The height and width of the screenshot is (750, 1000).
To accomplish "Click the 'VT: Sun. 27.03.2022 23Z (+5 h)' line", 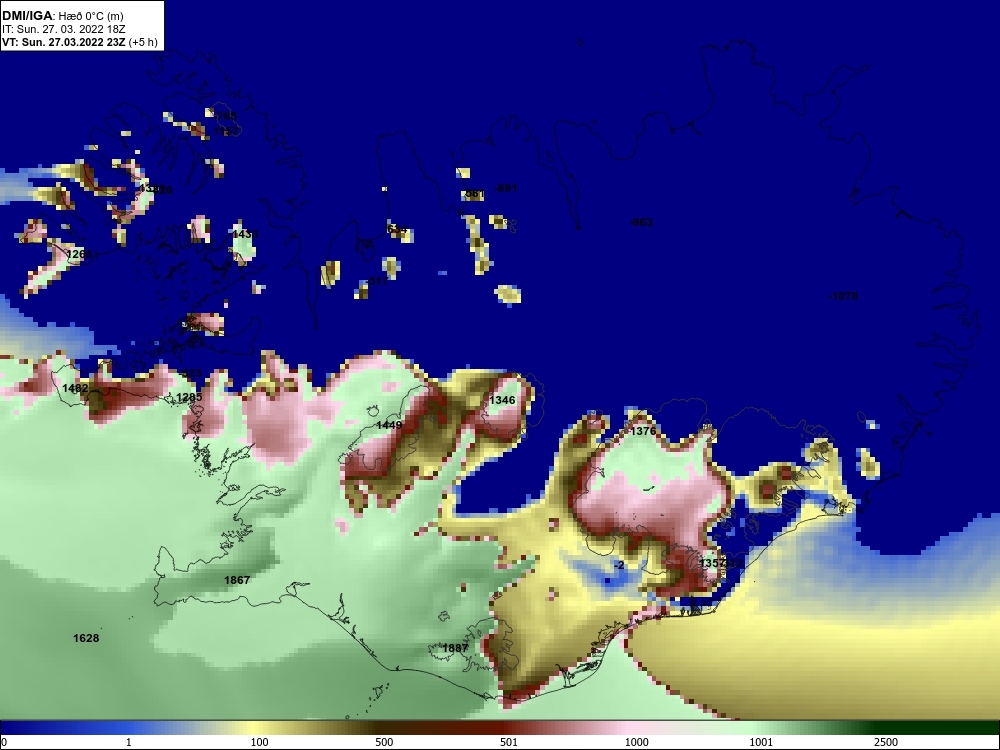I will point(79,42).
